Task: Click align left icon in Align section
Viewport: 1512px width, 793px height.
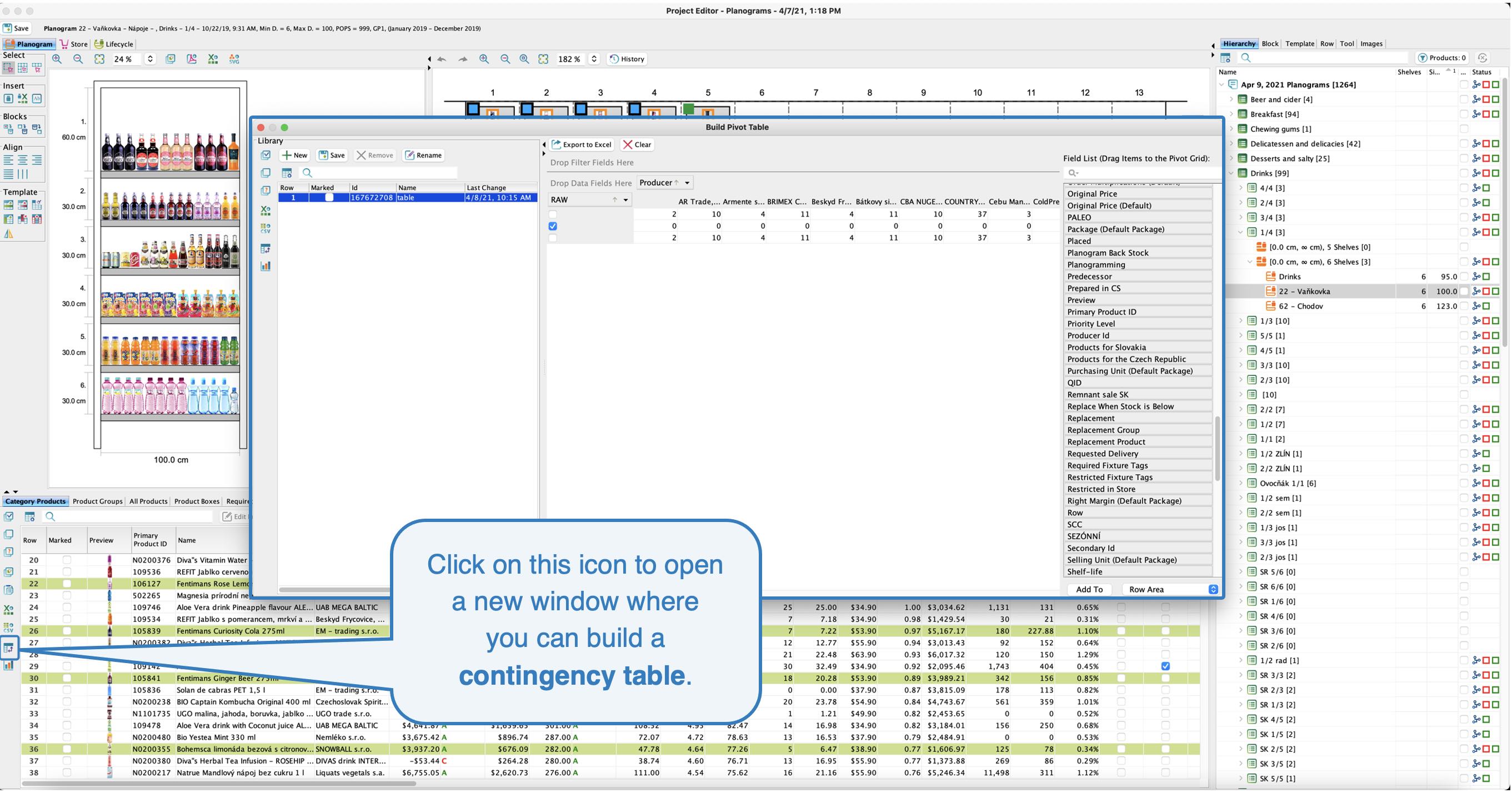Action: coord(8,160)
